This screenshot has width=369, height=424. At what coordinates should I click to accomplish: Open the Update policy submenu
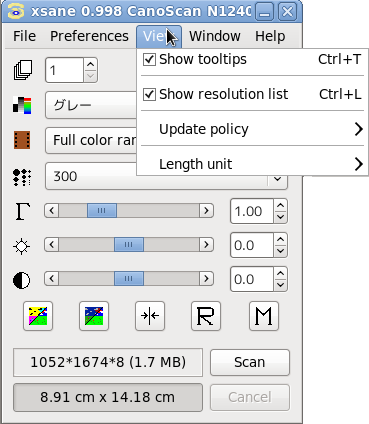tap(252, 129)
